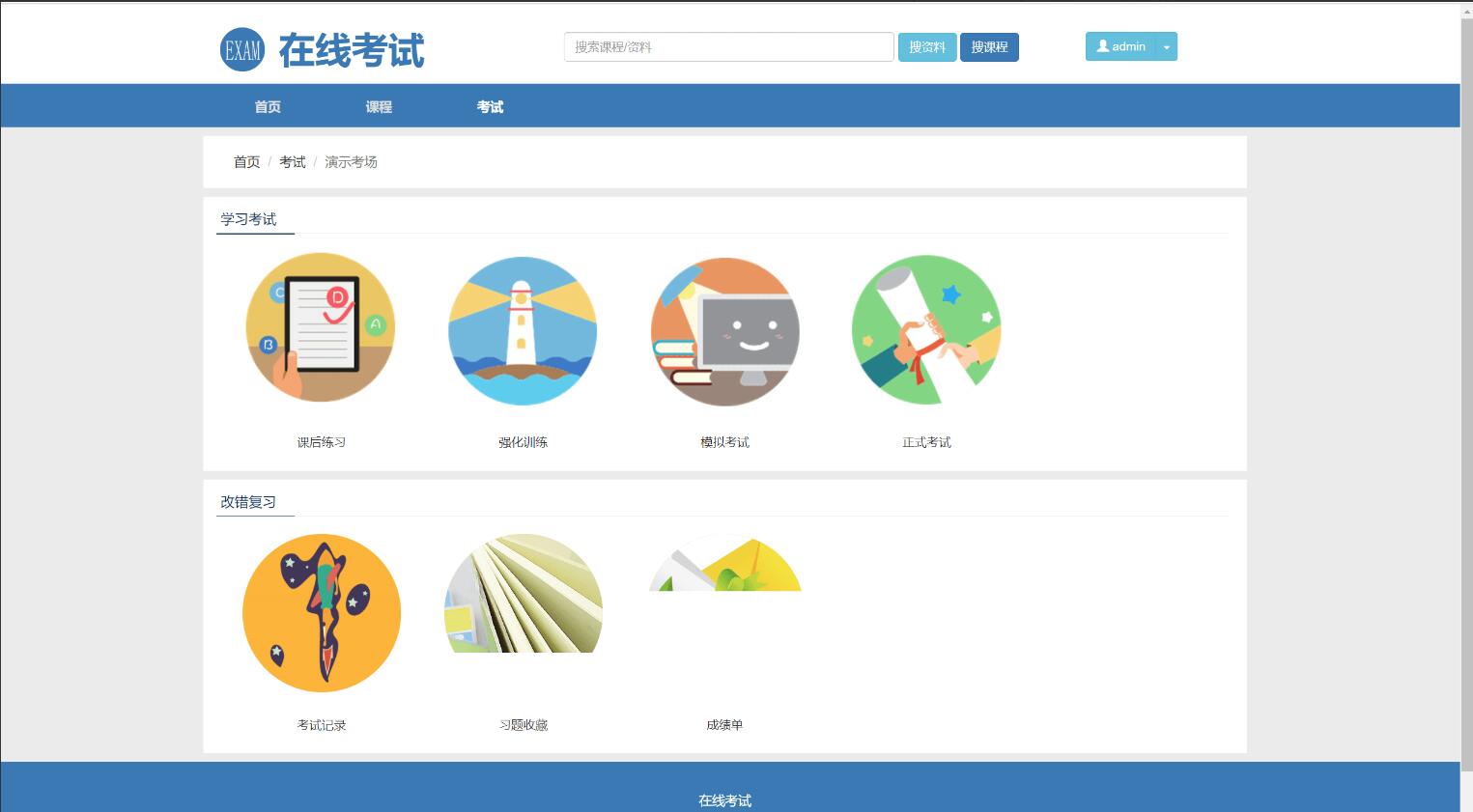Click the admin user button
The height and width of the screenshot is (812, 1473).
click(1120, 47)
